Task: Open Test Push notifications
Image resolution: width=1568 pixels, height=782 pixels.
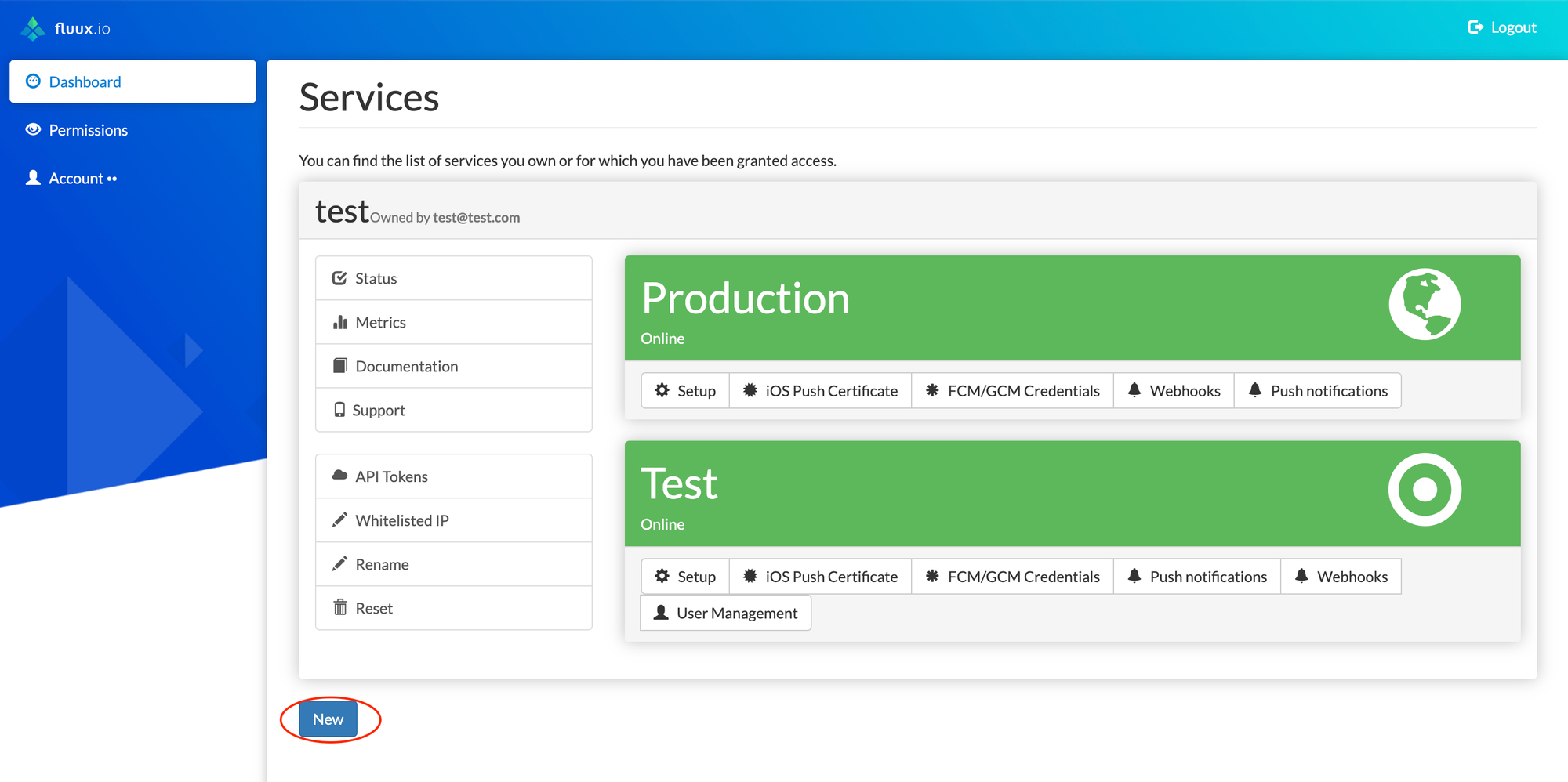Action: [x=1197, y=576]
